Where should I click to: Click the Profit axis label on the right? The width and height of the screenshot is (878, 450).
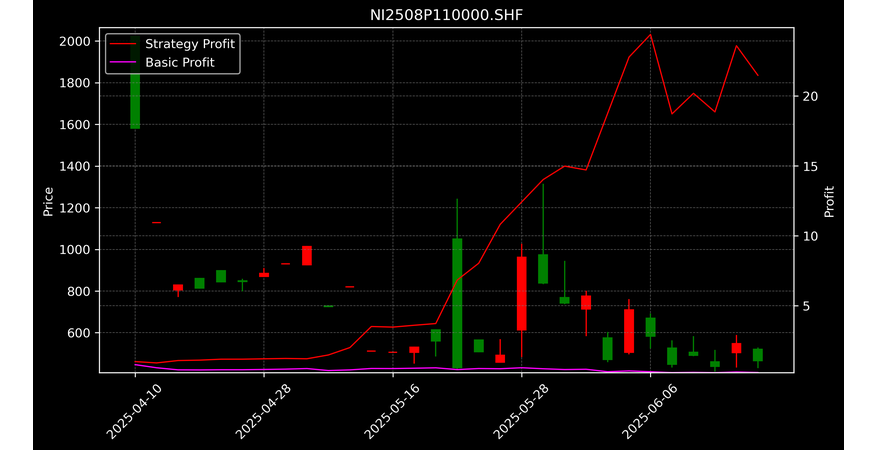tap(829, 201)
